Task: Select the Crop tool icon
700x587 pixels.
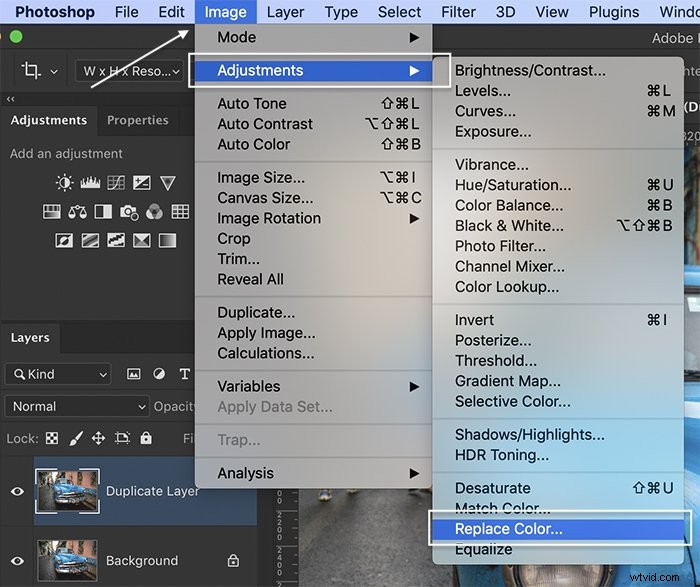Action: (31, 71)
